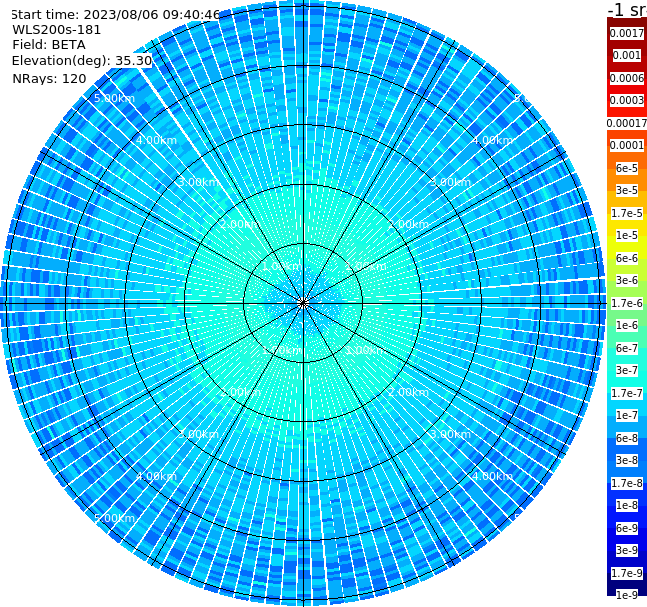Select the 3e-7 colorbar label
Viewport: 647px width, 607px height.
(x=627, y=370)
